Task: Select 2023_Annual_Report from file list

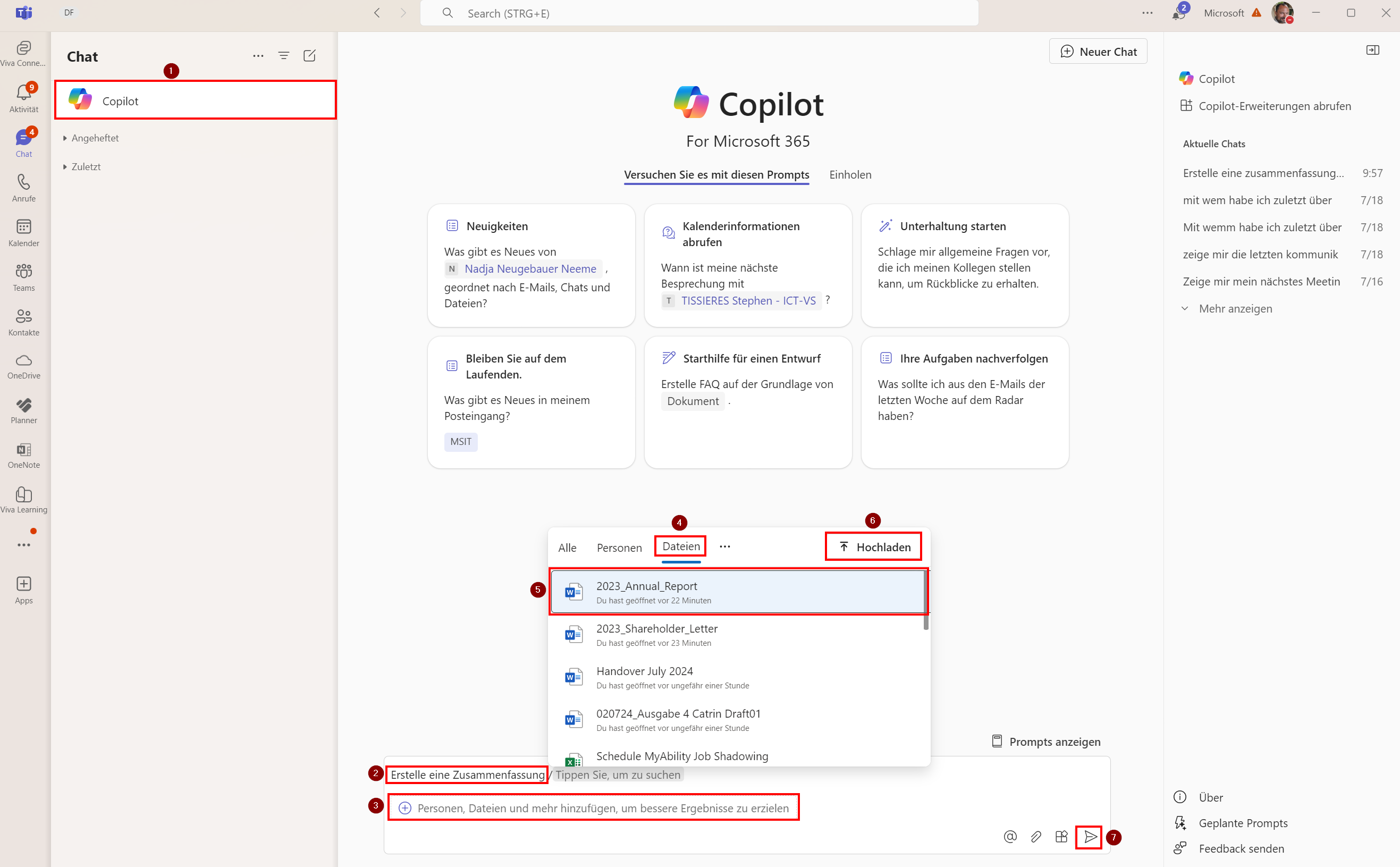Action: coord(738,592)
